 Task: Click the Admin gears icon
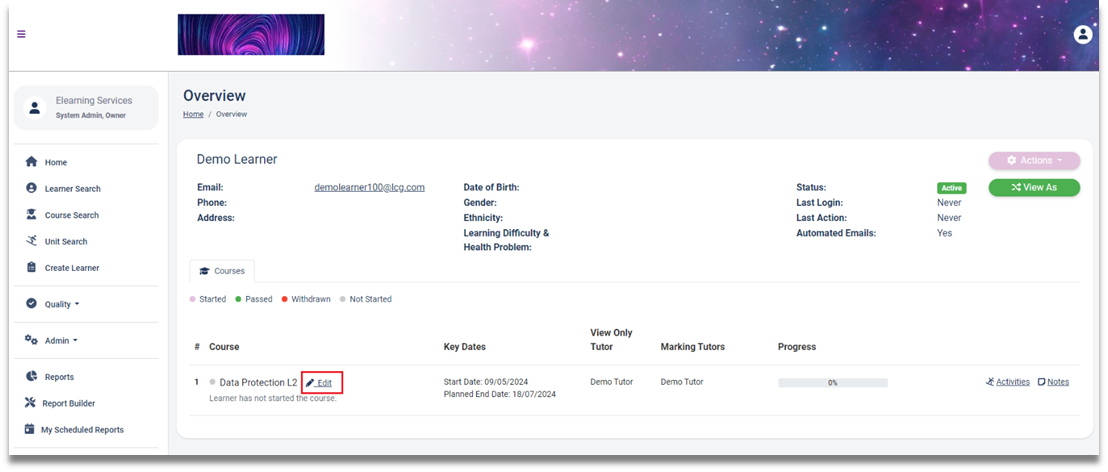pos(31,340)
